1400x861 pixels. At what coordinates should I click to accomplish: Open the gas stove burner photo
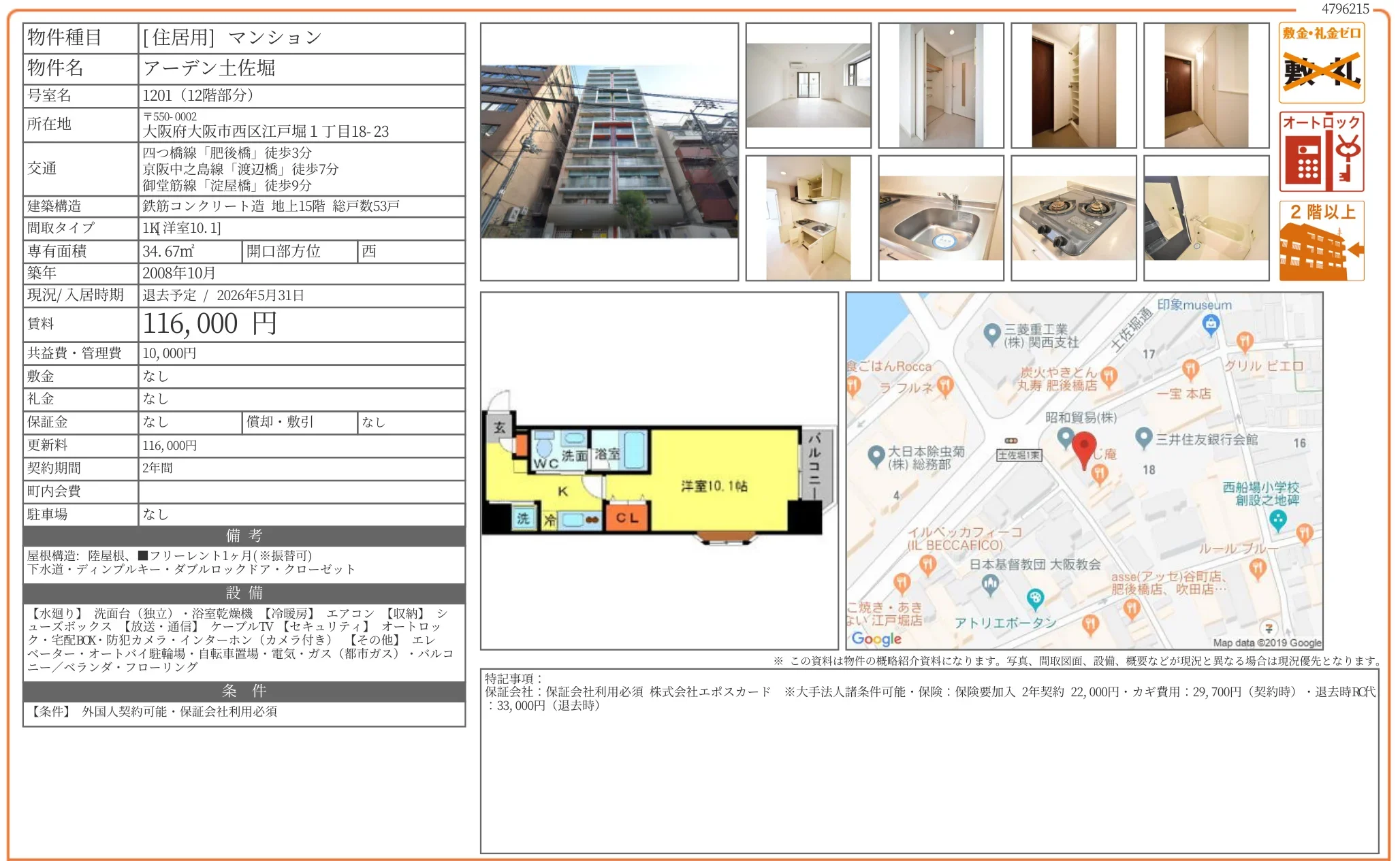1073,218
